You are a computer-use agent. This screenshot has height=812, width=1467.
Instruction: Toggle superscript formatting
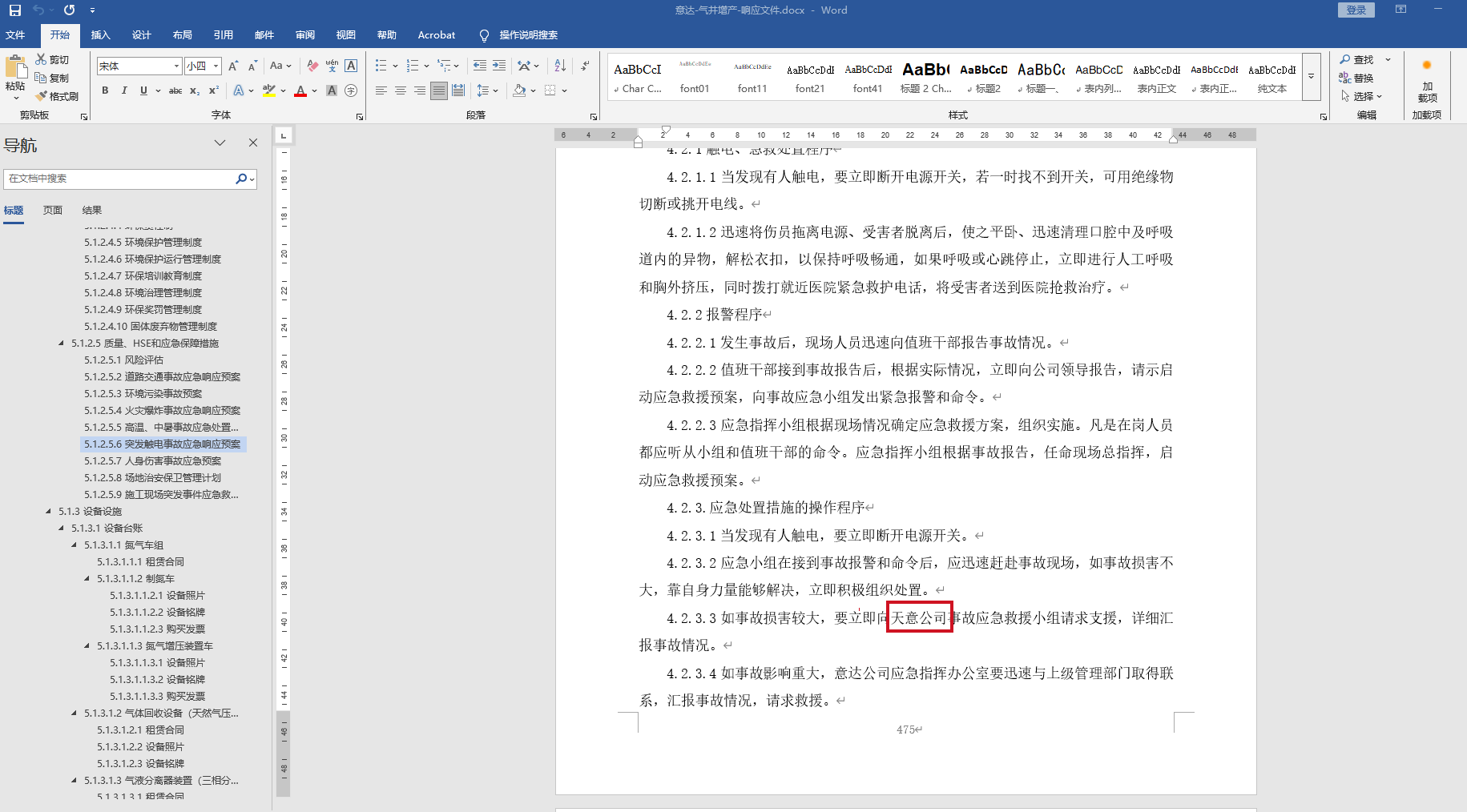(214, 90)
